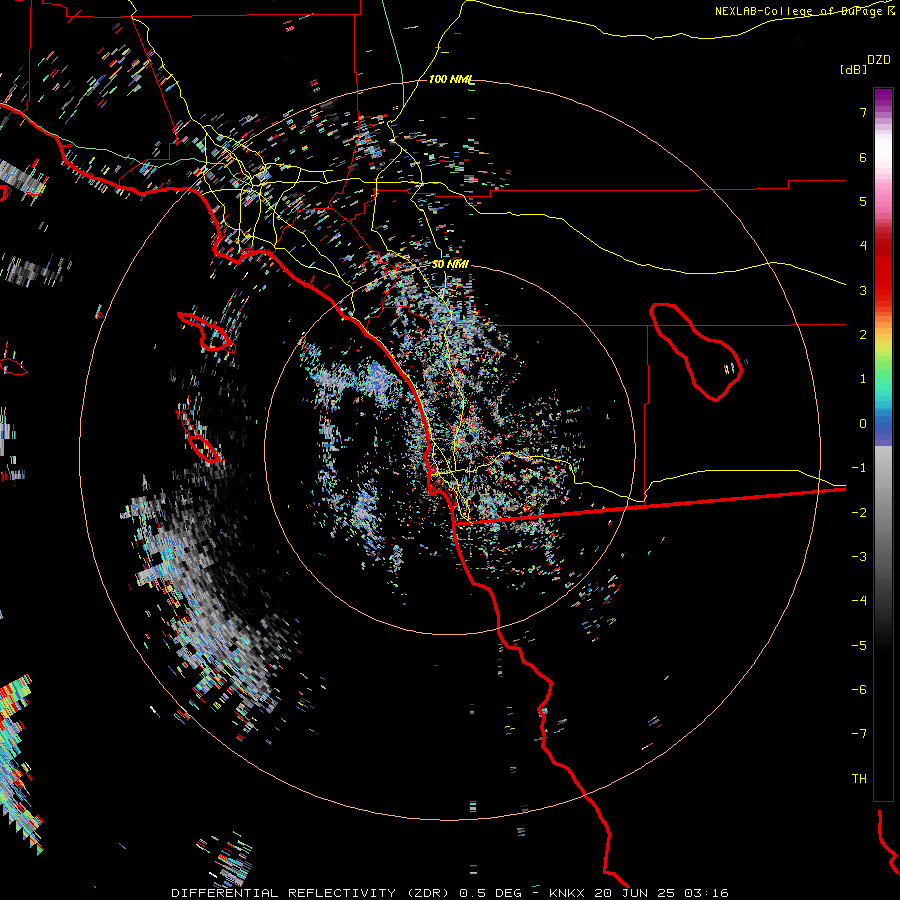Viewport: 900px width, 900px height.
Task: Click the "7" value on color scale
Action: (863, 112)
